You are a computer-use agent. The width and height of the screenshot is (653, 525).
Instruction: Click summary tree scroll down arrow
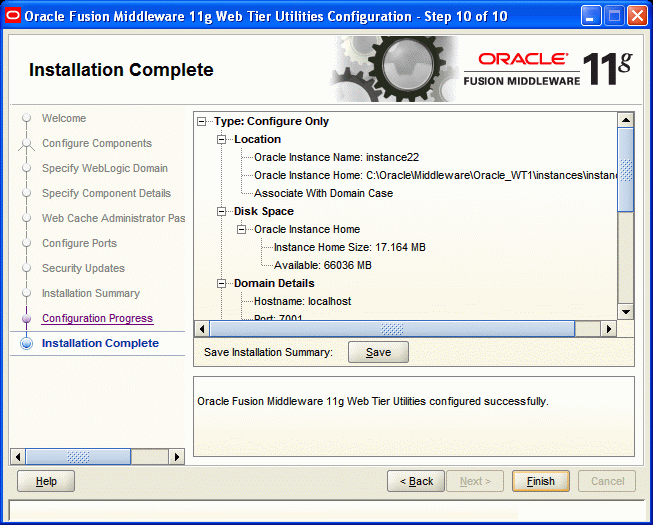tap(626, 311)
